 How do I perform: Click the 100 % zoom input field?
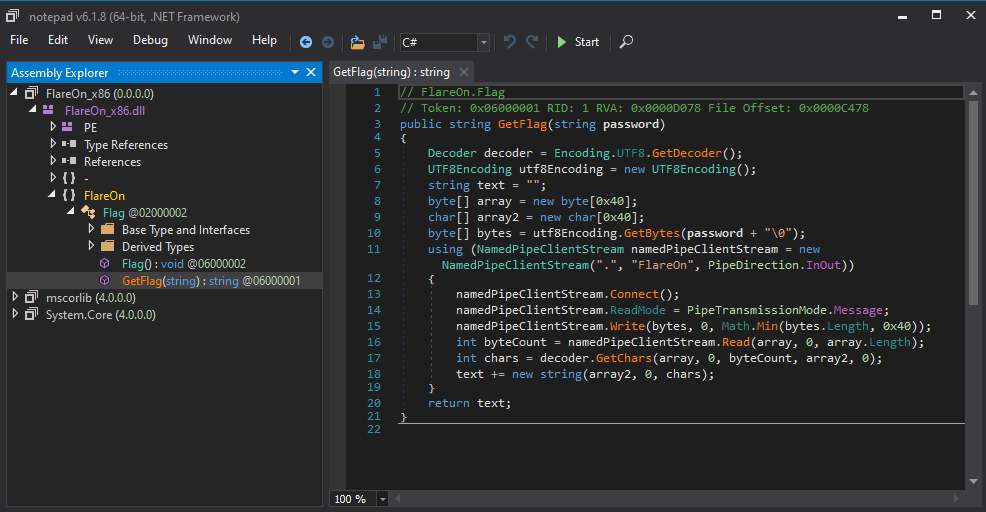pos(353,499)
